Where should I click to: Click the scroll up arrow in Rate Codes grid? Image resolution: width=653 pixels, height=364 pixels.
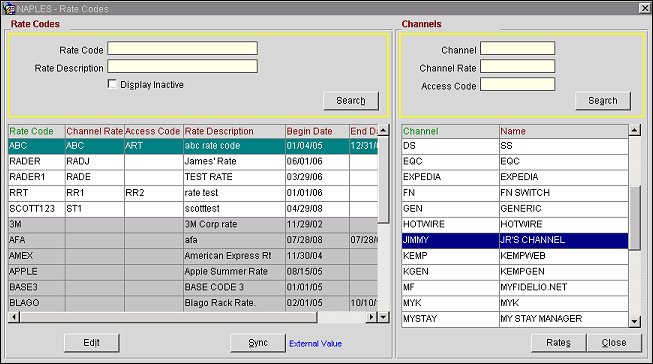coord(383,130)
